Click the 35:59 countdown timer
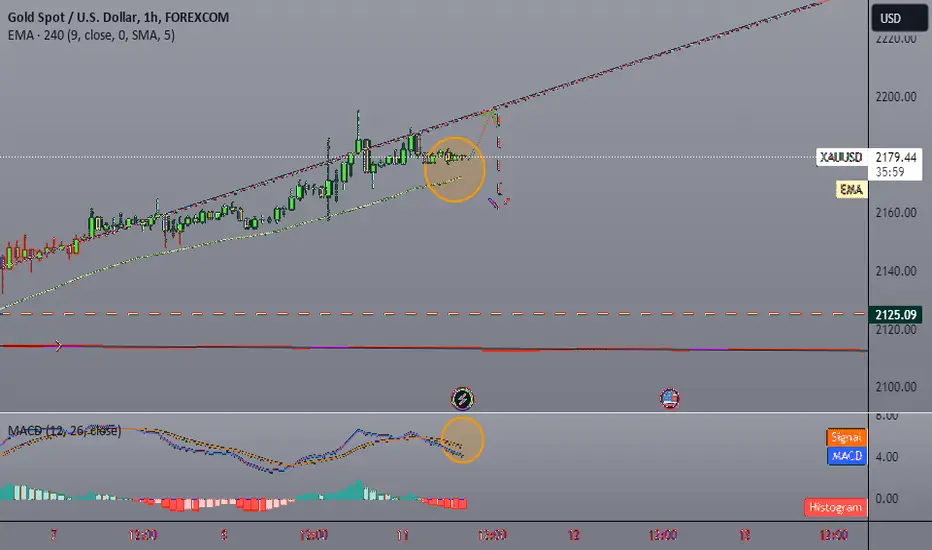 889,172
